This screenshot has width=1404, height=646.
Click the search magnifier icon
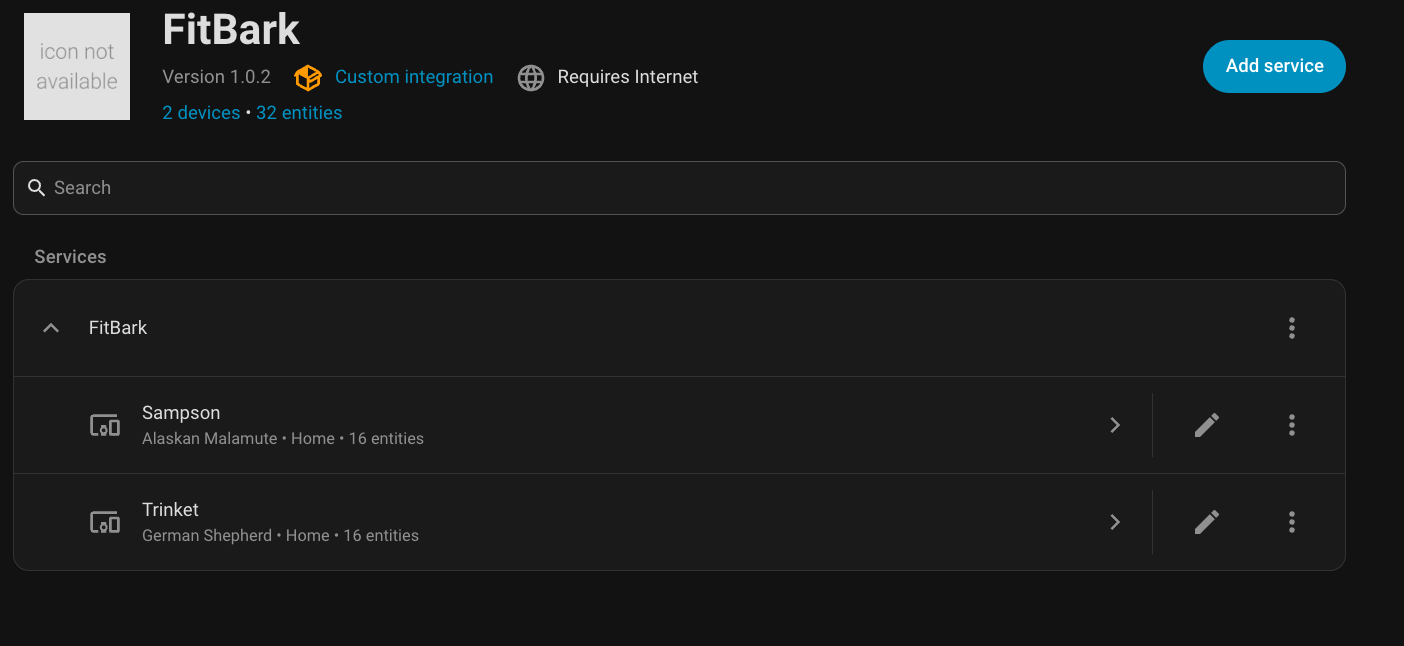[37, 188]
